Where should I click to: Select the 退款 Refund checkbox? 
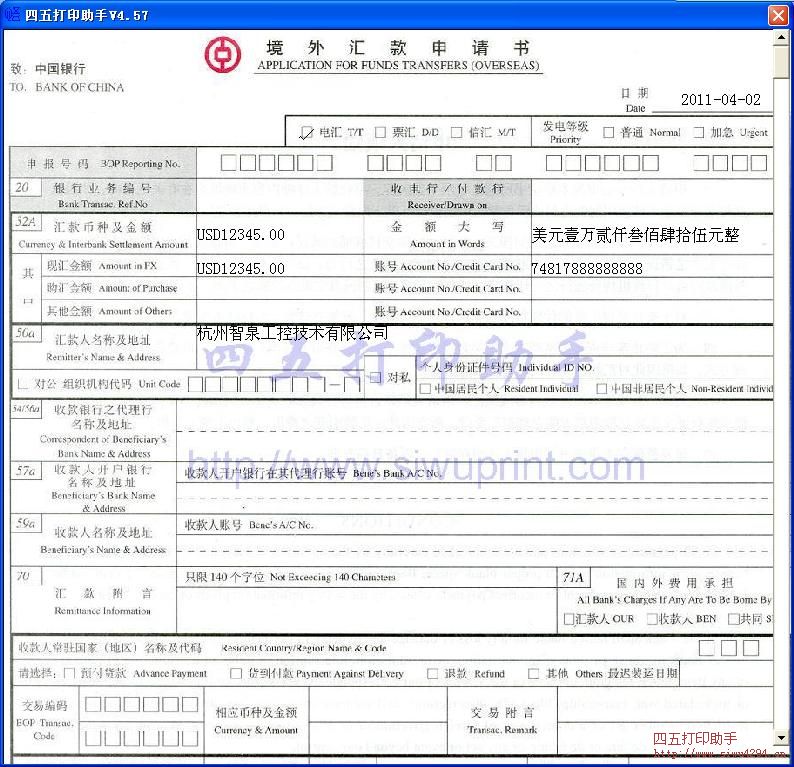point(432,673)
